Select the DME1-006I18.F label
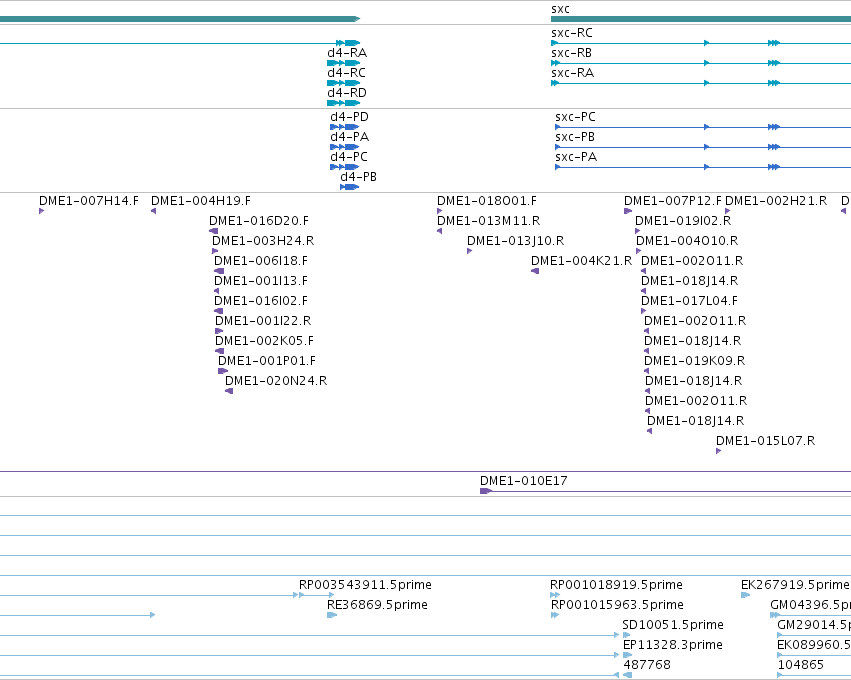Image resolution: width=851 pixels, height=680 pixels. pos(261,261)
